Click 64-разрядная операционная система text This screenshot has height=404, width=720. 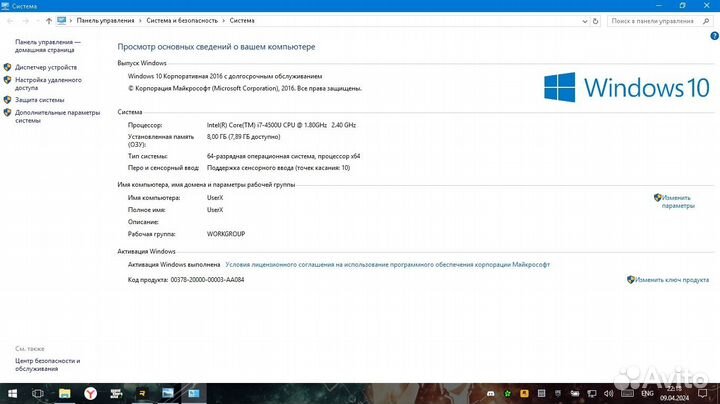(283, 156)
